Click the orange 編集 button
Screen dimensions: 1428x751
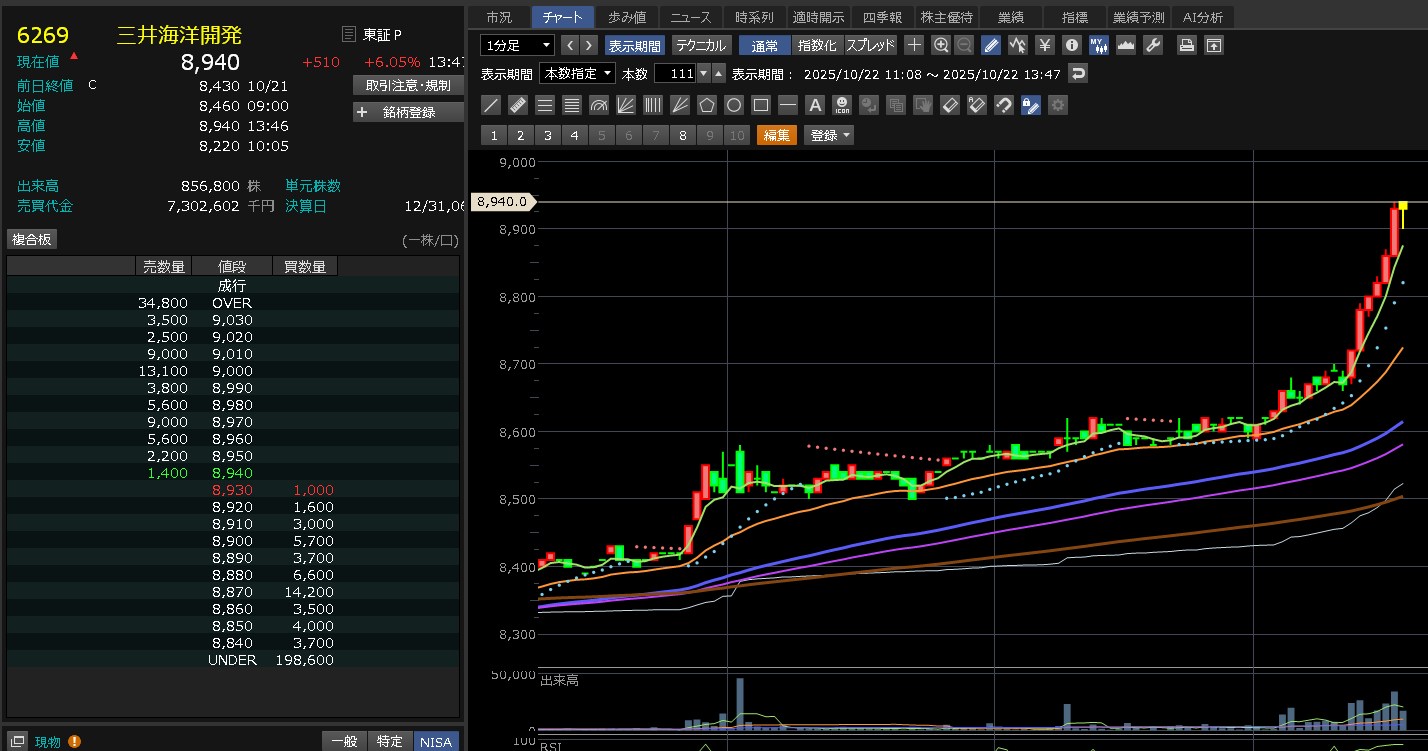(x=777, y=135)
